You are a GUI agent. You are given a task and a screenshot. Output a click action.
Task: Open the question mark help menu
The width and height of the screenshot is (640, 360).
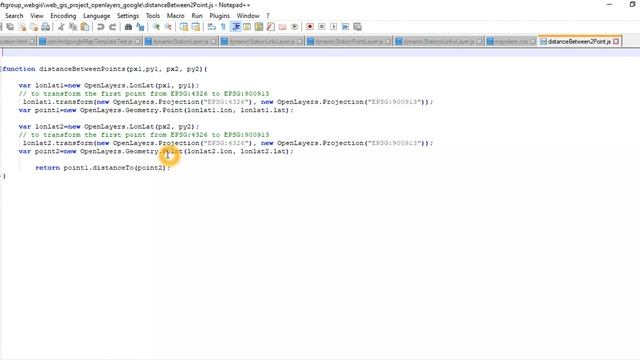pos(268,16)
